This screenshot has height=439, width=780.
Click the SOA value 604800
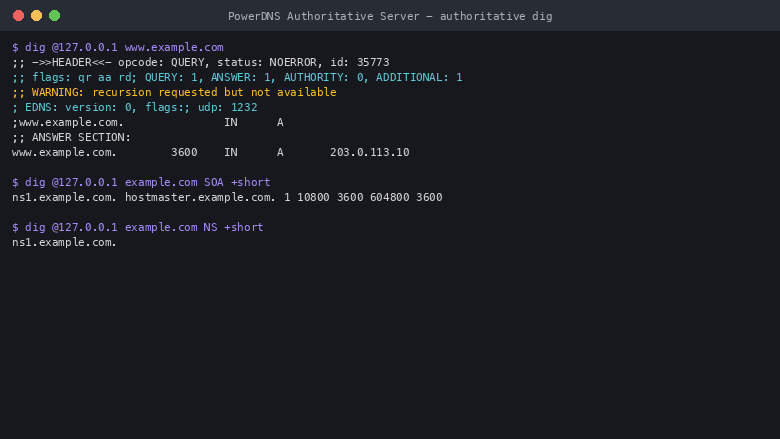[x=390, y=197]
